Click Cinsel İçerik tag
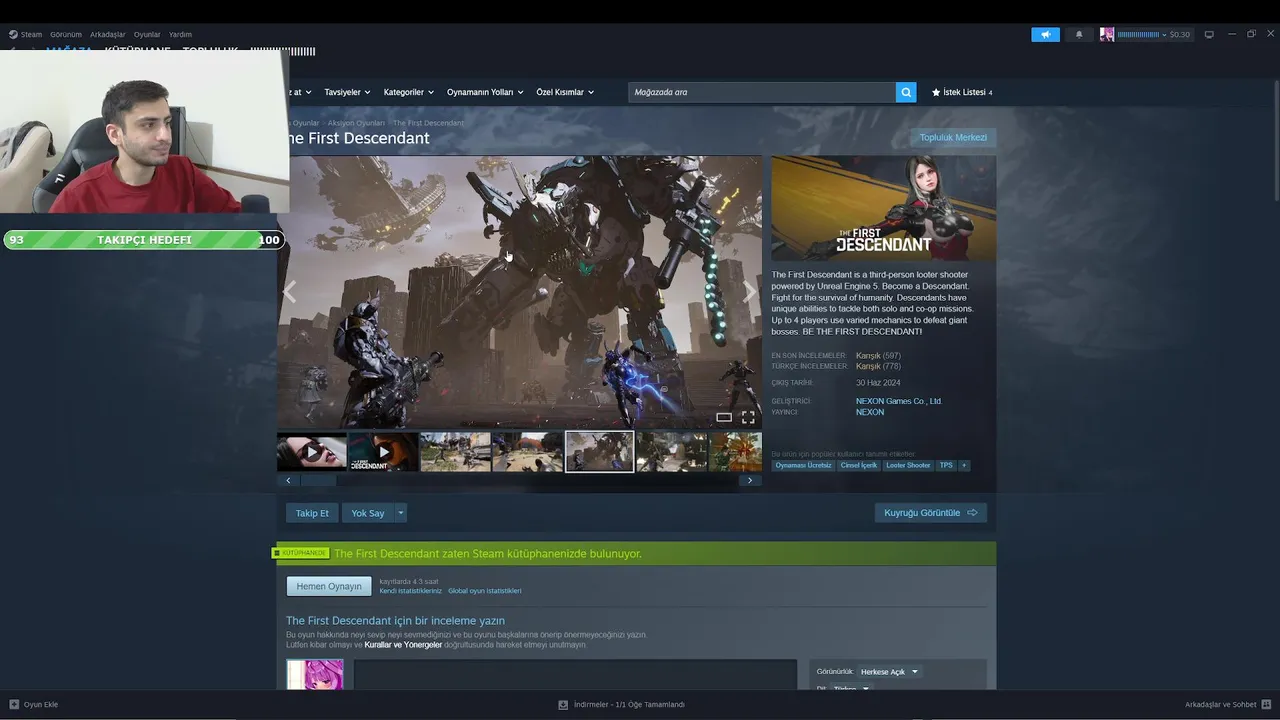The width and height of the screenshot is (1280, 720). (859, 465)
